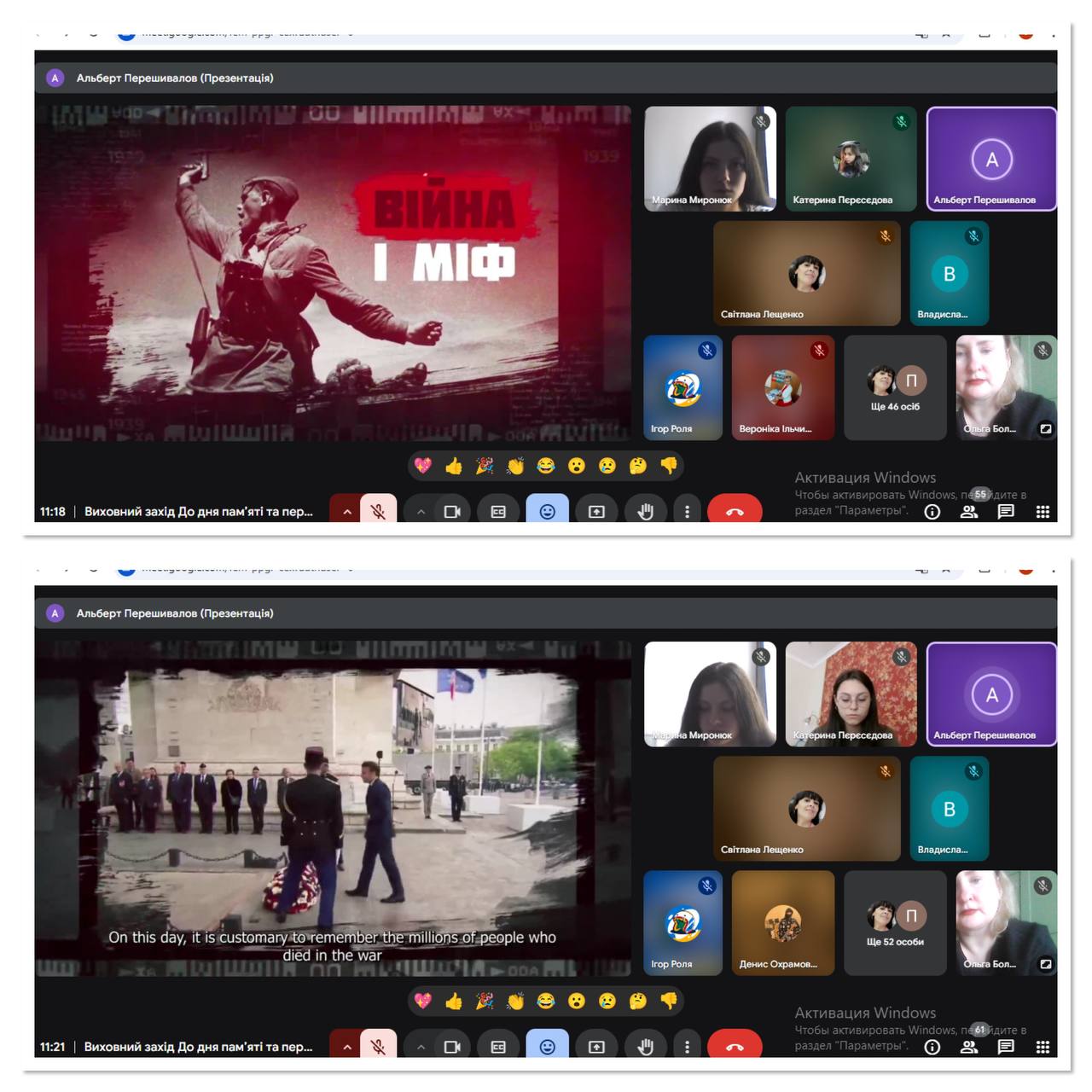Open more options menu in bottom meeting
Screen dimensions: 1092x1092
click(687, 1046)
